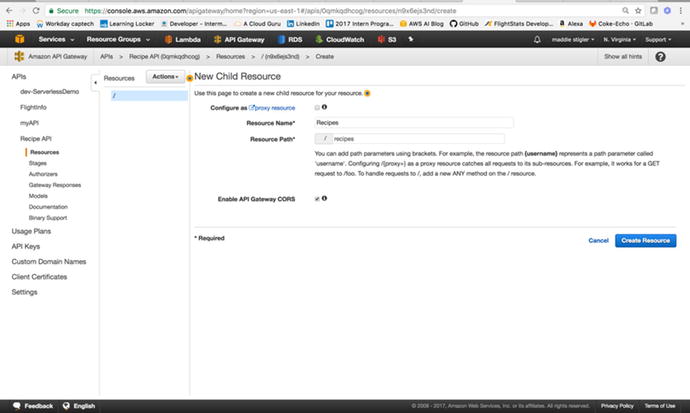Click the Resource Name input field
This screenshot has width=690, height=413.
(414, 123)
